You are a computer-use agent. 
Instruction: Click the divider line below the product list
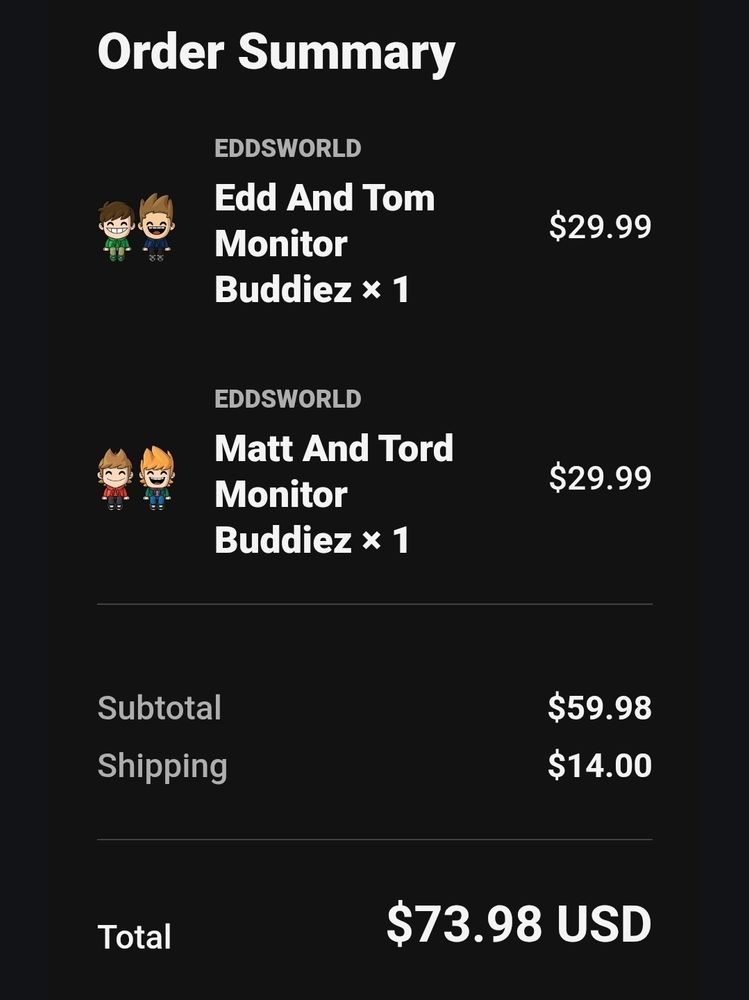(x=374, y=604)
